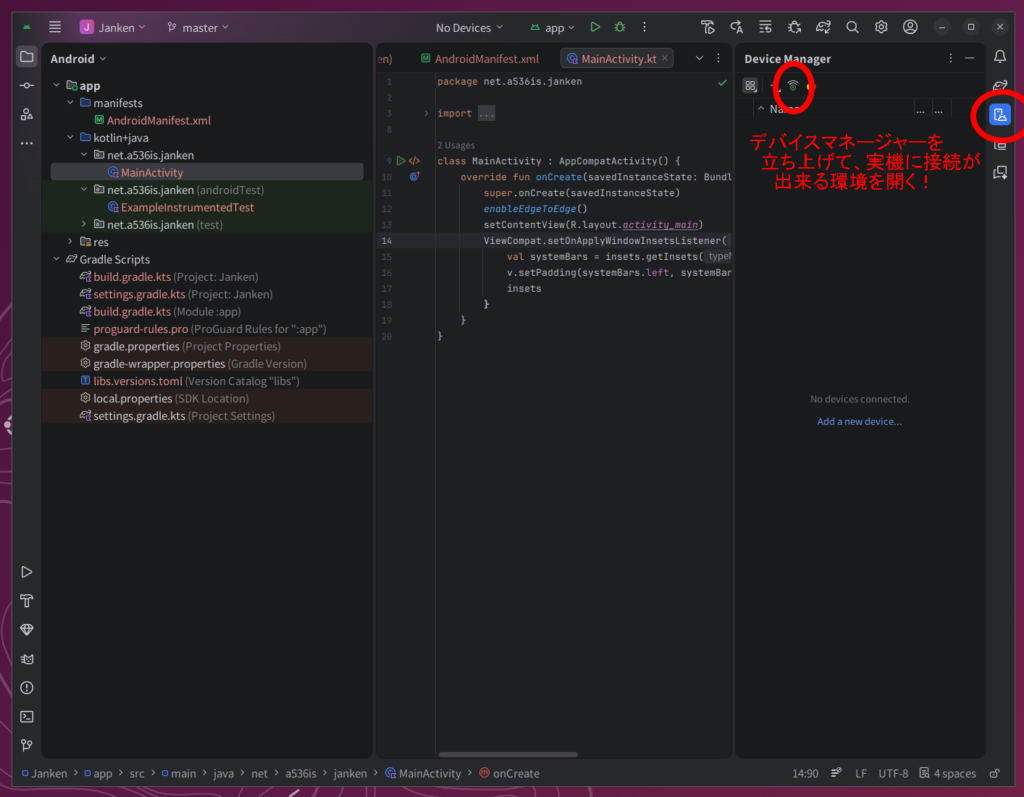Open the Notifications bell icon
Image resolution: width=1024 pixels, height=797 pixels.
999,57
